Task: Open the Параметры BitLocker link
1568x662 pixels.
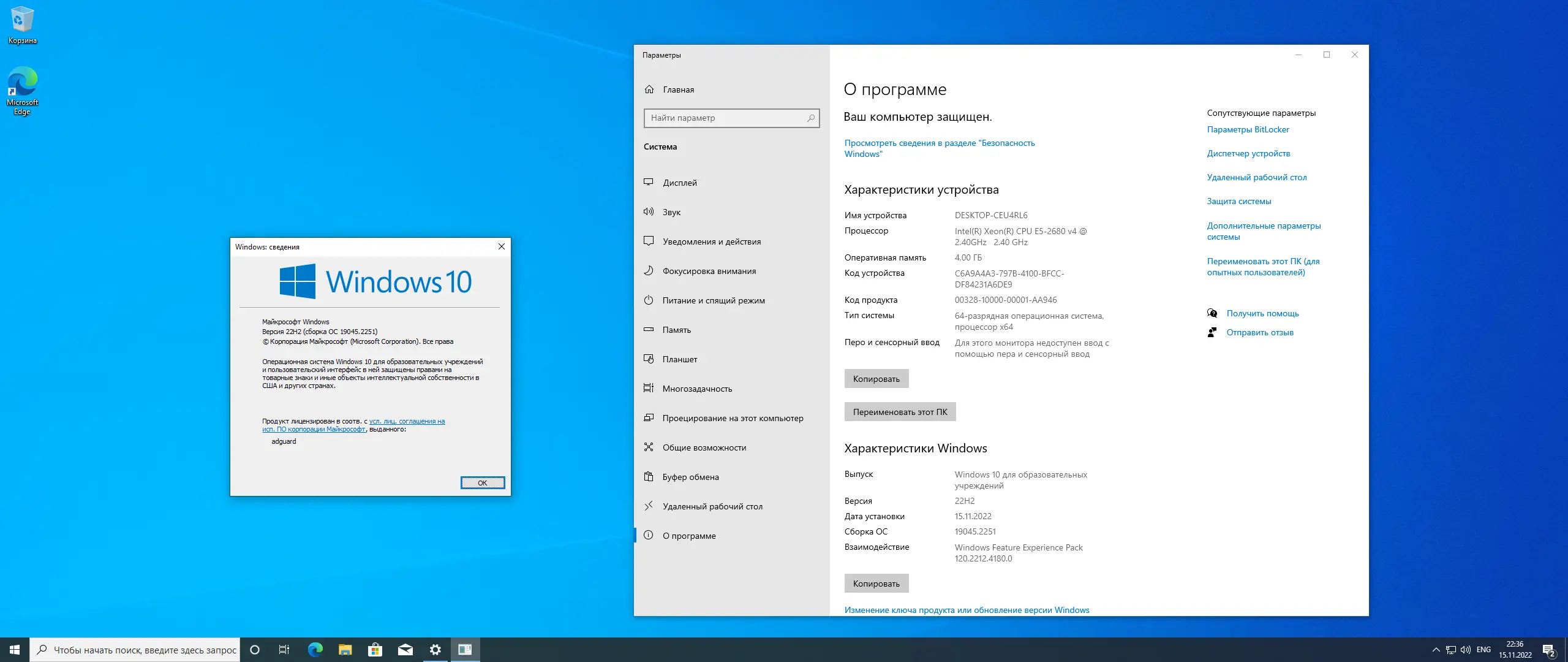Action: (x=1248, y=129)
